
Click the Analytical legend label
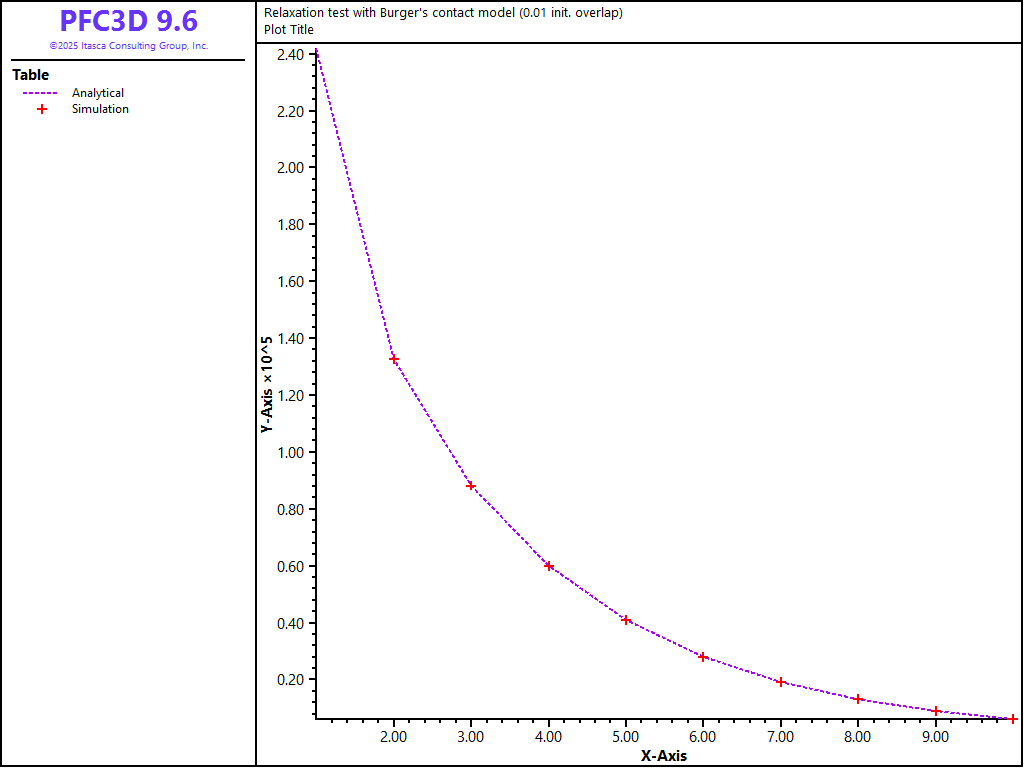coord(98,93)
